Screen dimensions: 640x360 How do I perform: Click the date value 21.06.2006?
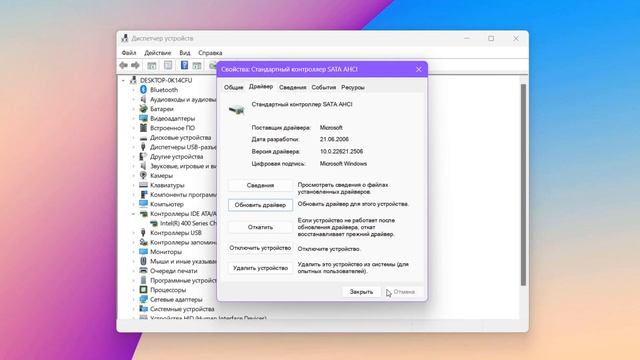[x=334, y=139]
